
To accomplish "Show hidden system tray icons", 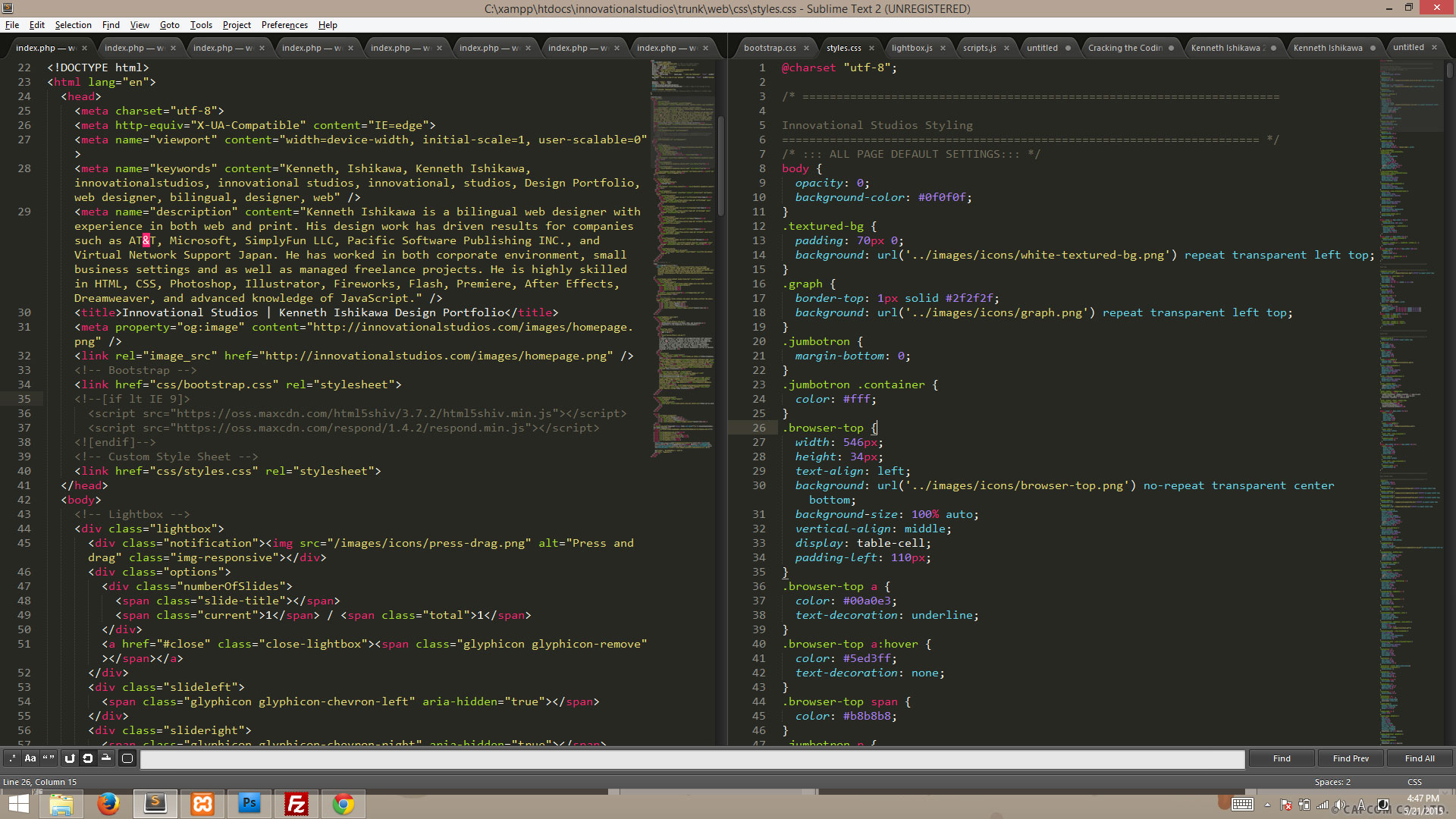I will (x=1266, y=805).
